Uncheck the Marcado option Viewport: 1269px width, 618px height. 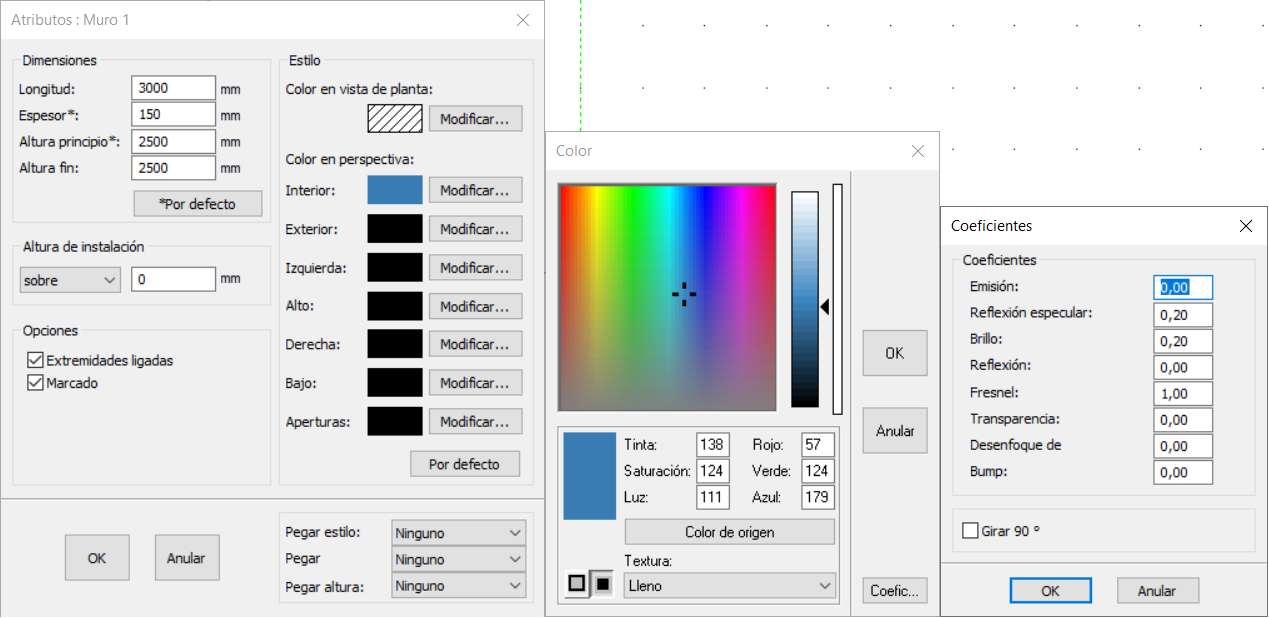[x=36, y=383]
